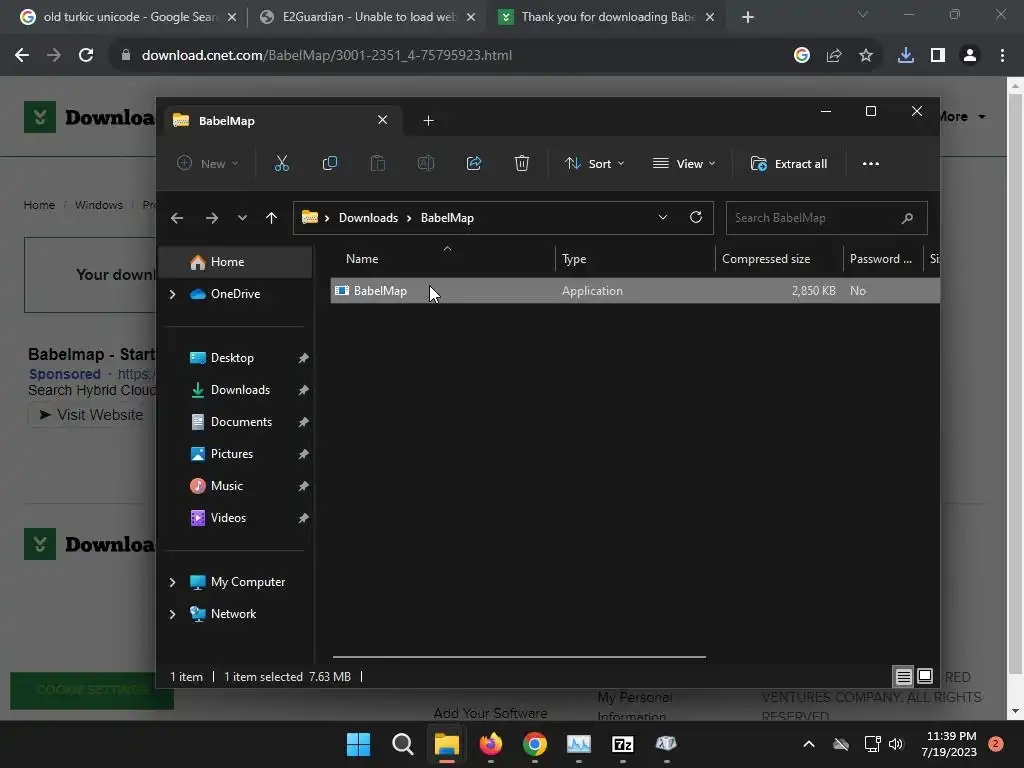Show hidden system tray icons
Screen dimensions: 1024x768
(808, 744)
